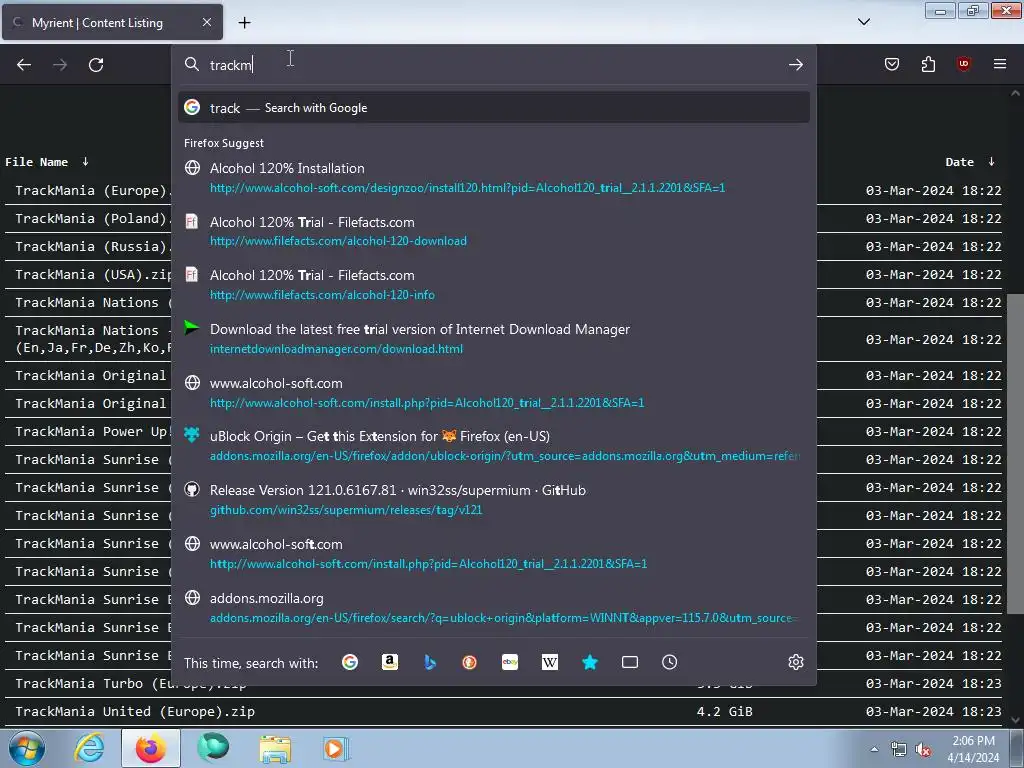Viewport: 1024px width, 768px height.
Task: Search open tabs with the tab icon
Action: click(630, 662)
